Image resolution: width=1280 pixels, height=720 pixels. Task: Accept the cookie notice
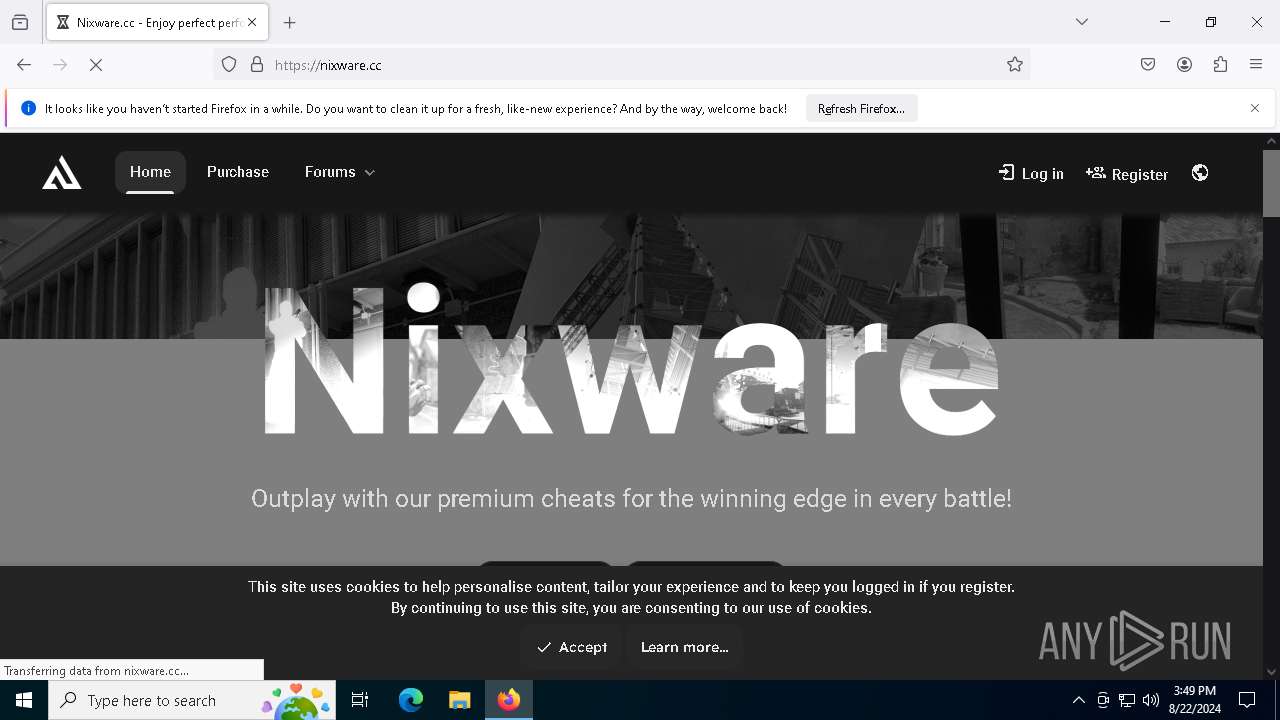click(571, 647)
